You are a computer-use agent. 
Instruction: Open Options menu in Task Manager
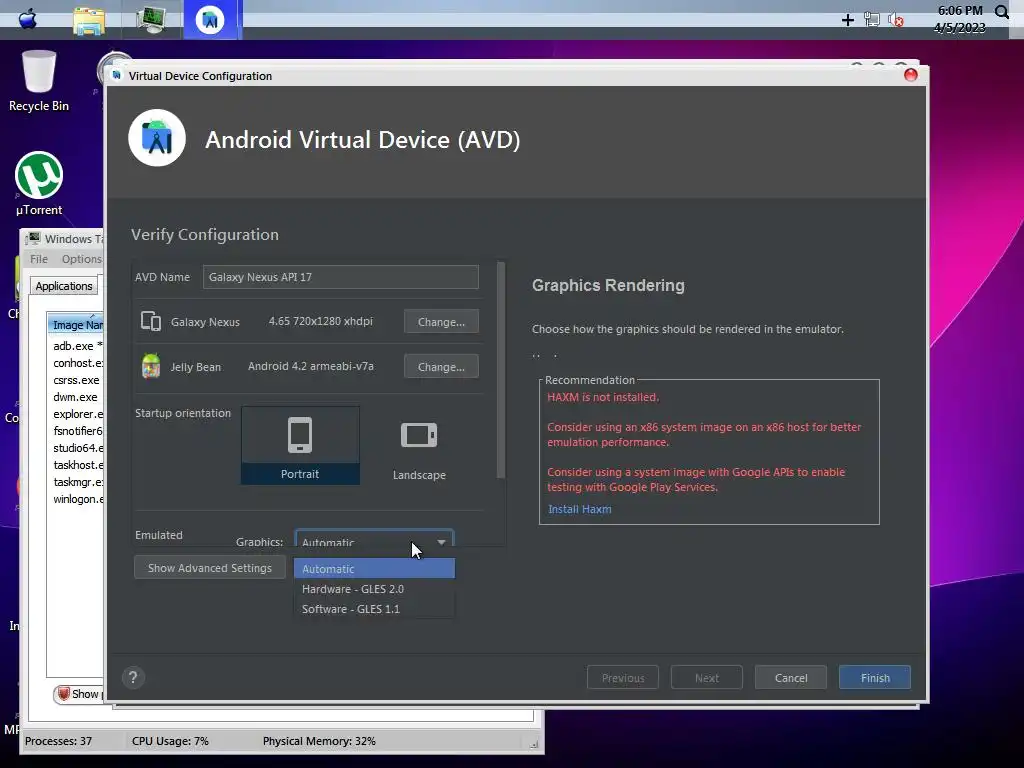82,259
